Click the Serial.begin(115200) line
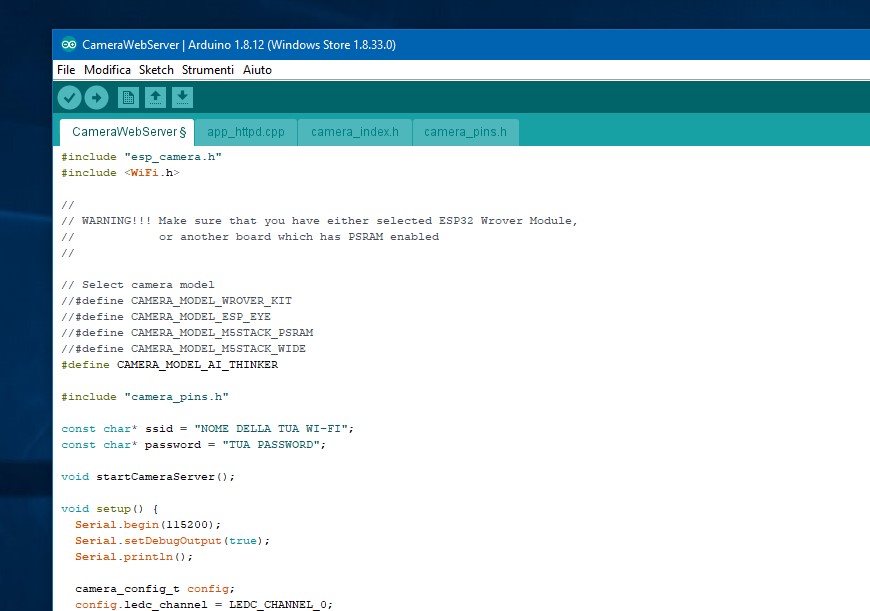The height and width of the screenshot is (611, 870). pyautogui.click(x=148, y=525)
